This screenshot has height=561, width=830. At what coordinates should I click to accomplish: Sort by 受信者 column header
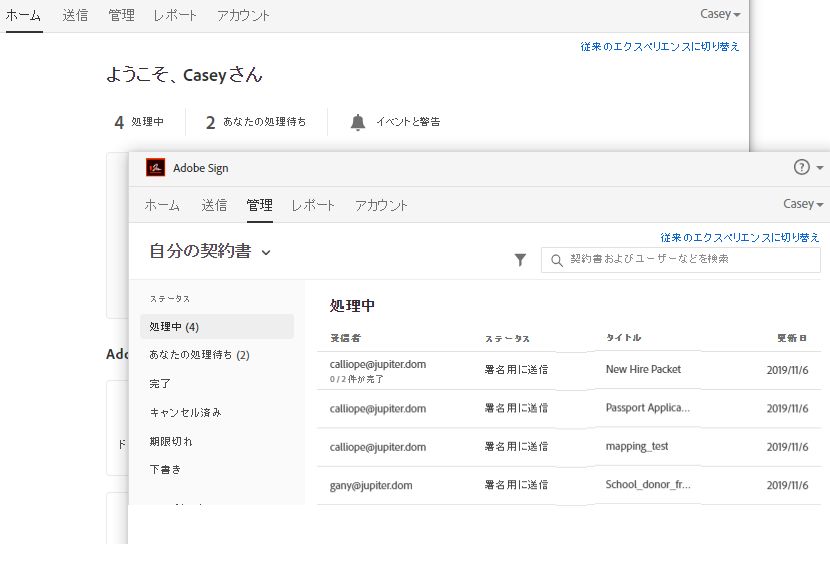(x=345, y=338)
